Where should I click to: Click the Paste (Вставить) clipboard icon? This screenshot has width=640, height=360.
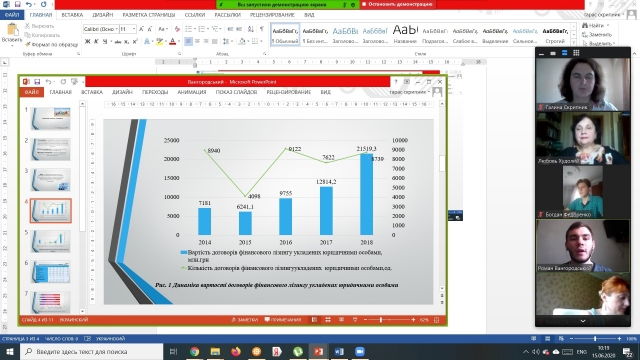tap(11, 30)
